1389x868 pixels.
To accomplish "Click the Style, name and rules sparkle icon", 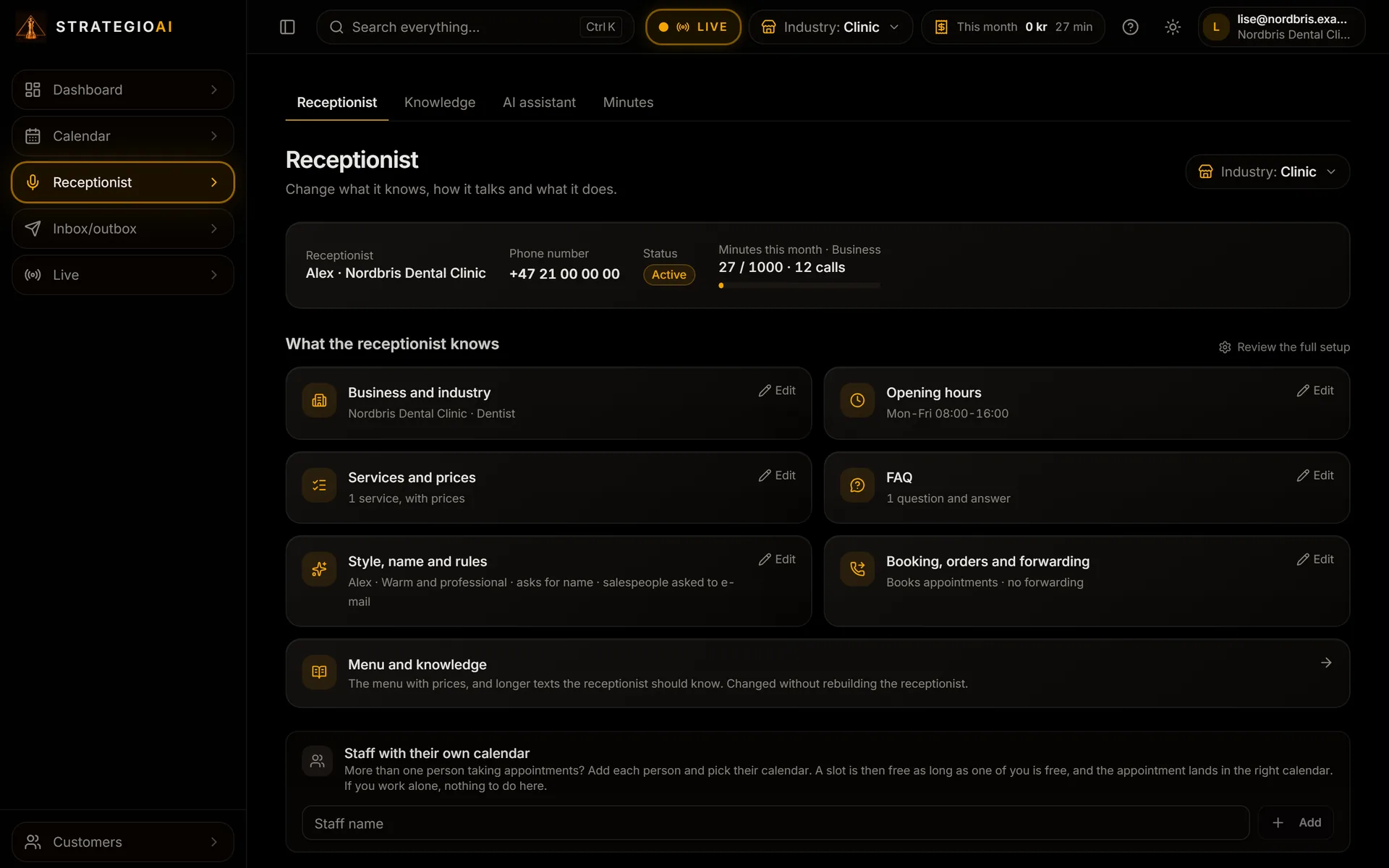I will tap(319, 569).
